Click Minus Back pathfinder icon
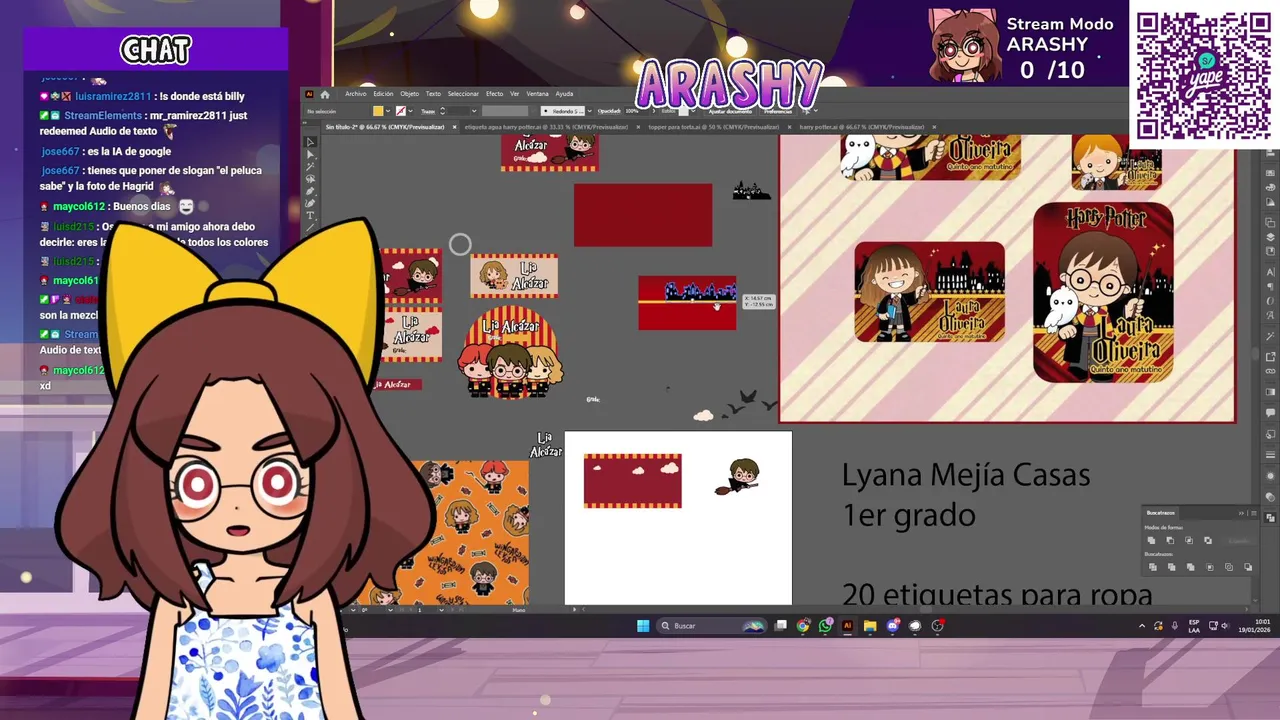The width and height of the screenshot is (1280, 720). (x=1248, y=567)
